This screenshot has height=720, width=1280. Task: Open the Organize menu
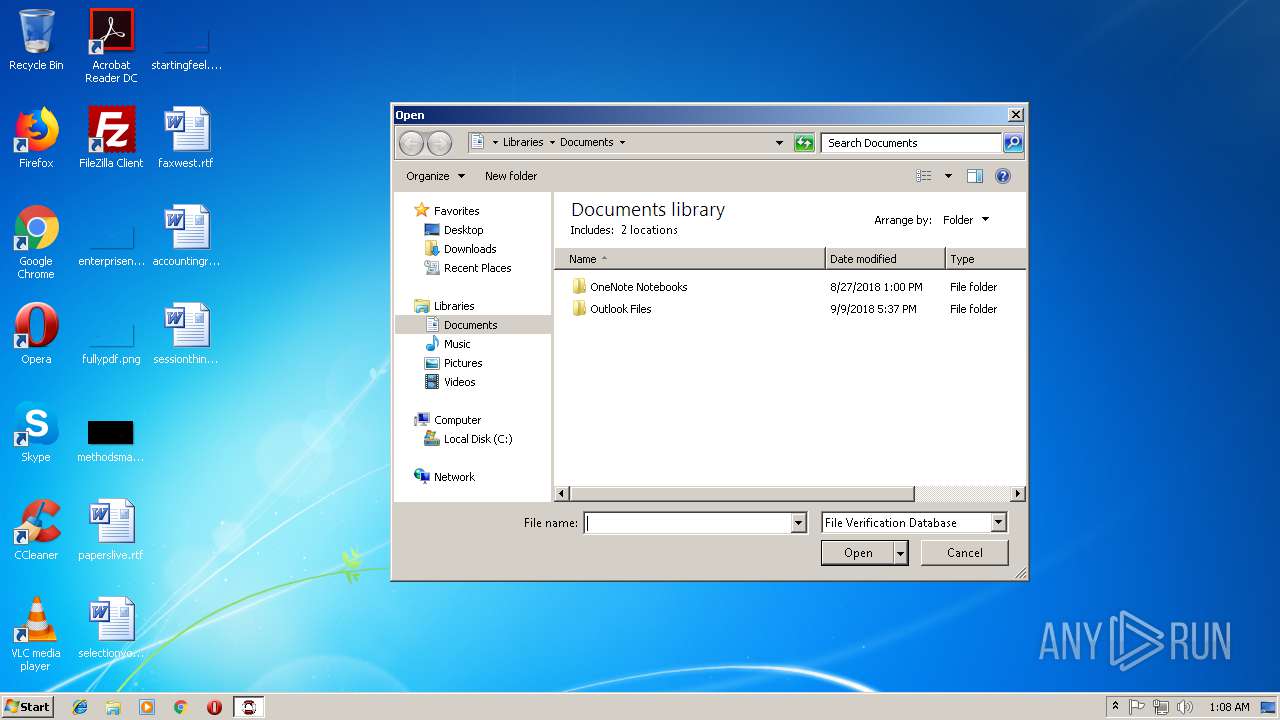pos(435,176)
